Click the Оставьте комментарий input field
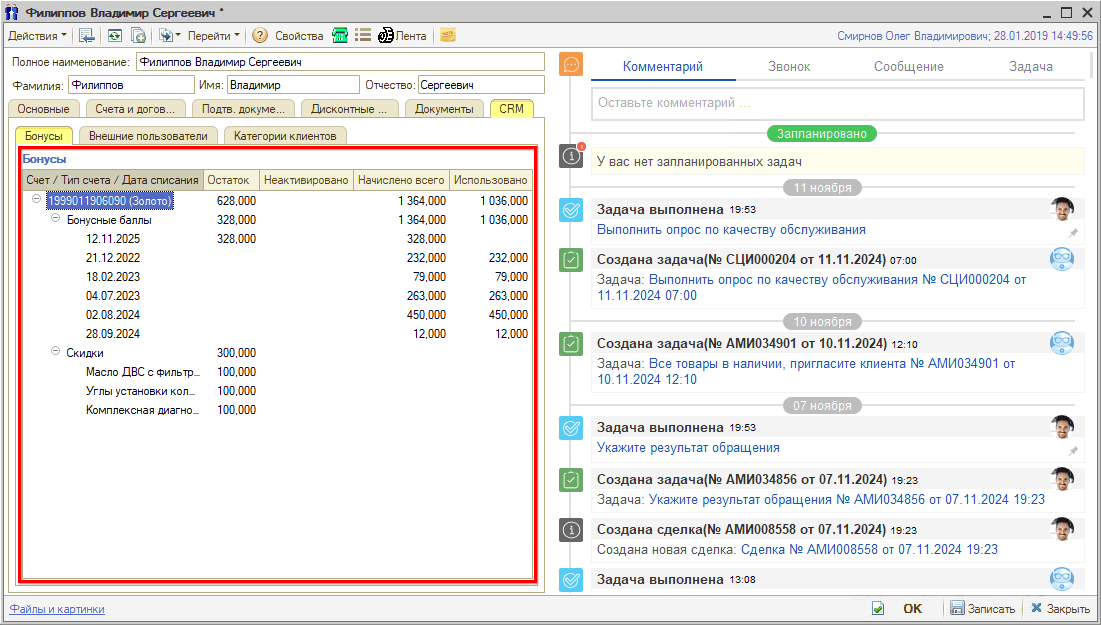This screenshot has height=625, width=1101. [837, 103]
